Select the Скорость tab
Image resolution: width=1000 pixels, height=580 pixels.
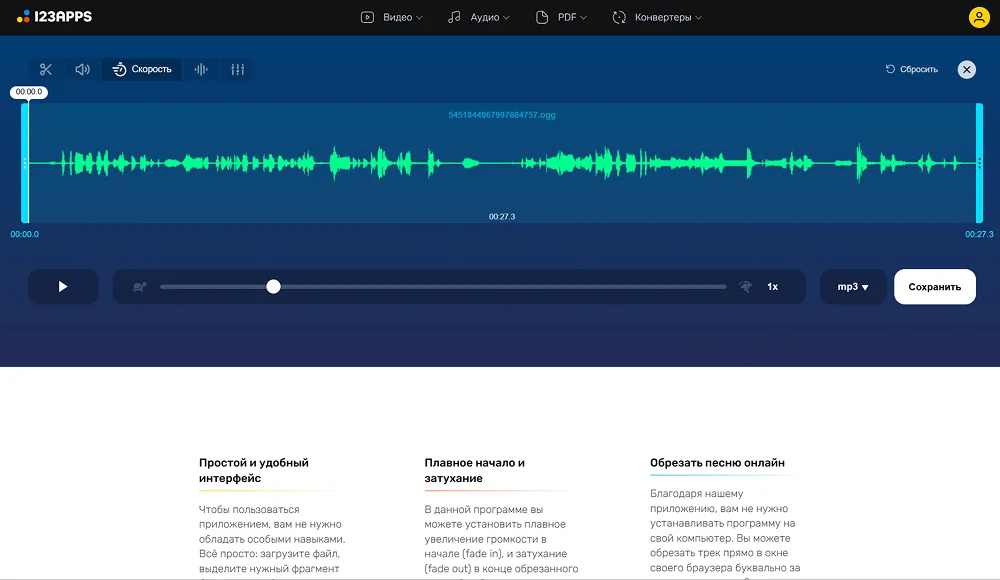tap(142, 69)
